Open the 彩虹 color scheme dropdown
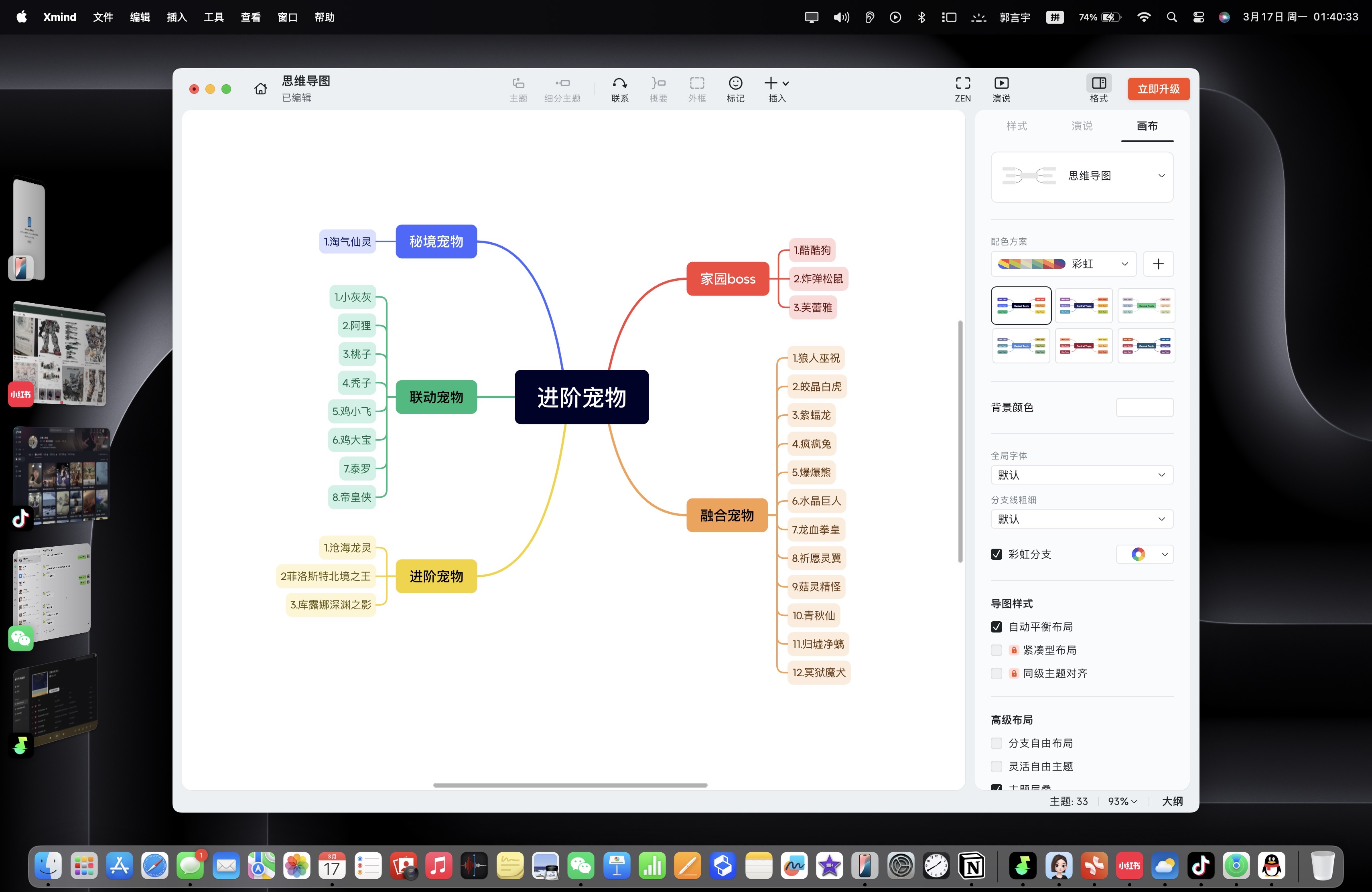The width and height of the screenshot is (1372, 892). coord(1064,264)
